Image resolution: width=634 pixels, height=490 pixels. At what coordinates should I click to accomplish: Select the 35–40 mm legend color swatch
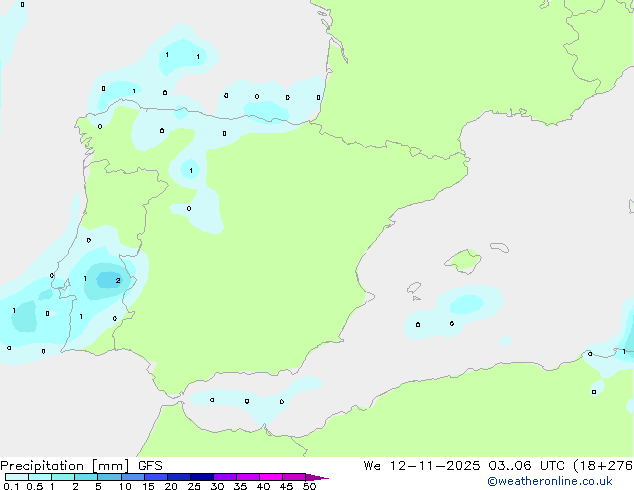pyautogui.click(x=247, y=477)
